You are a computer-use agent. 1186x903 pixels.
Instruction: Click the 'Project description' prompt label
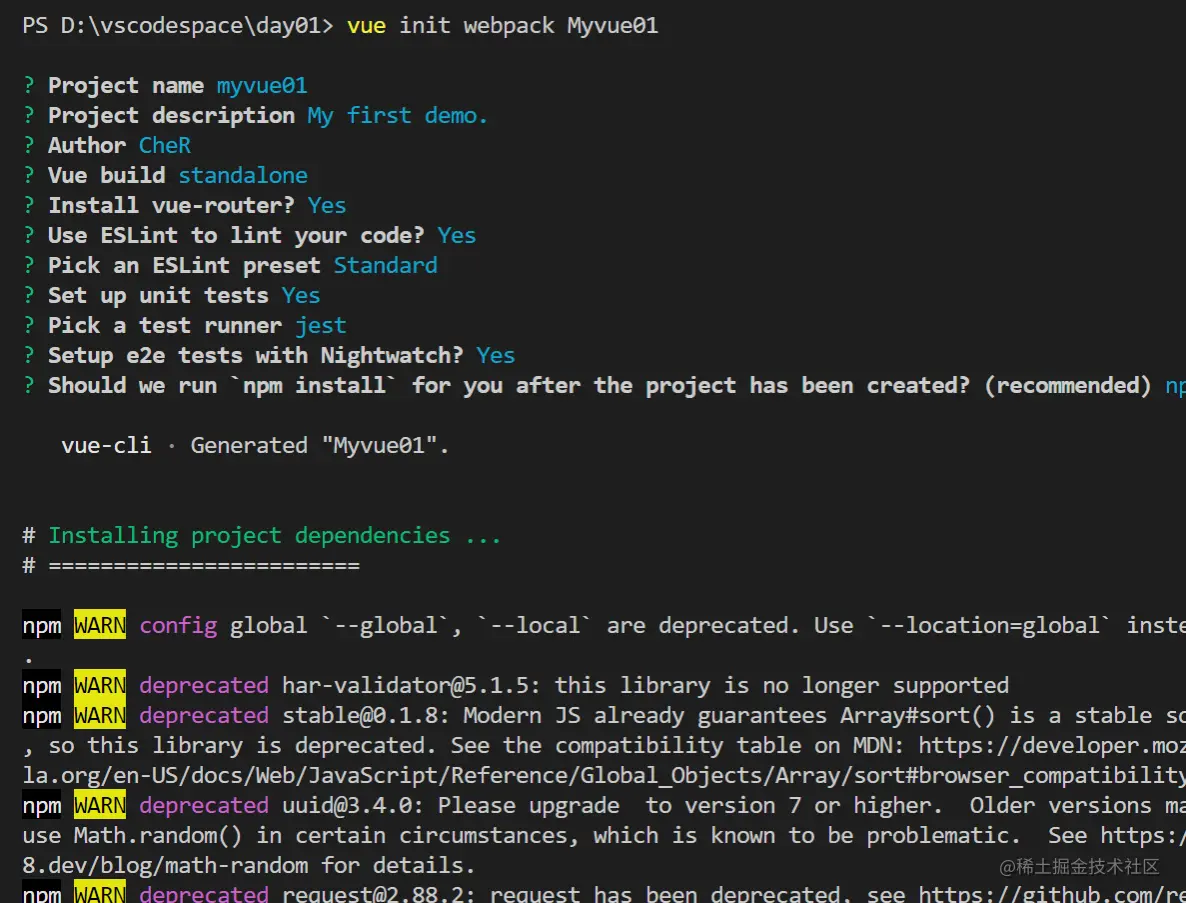point(172,116)
